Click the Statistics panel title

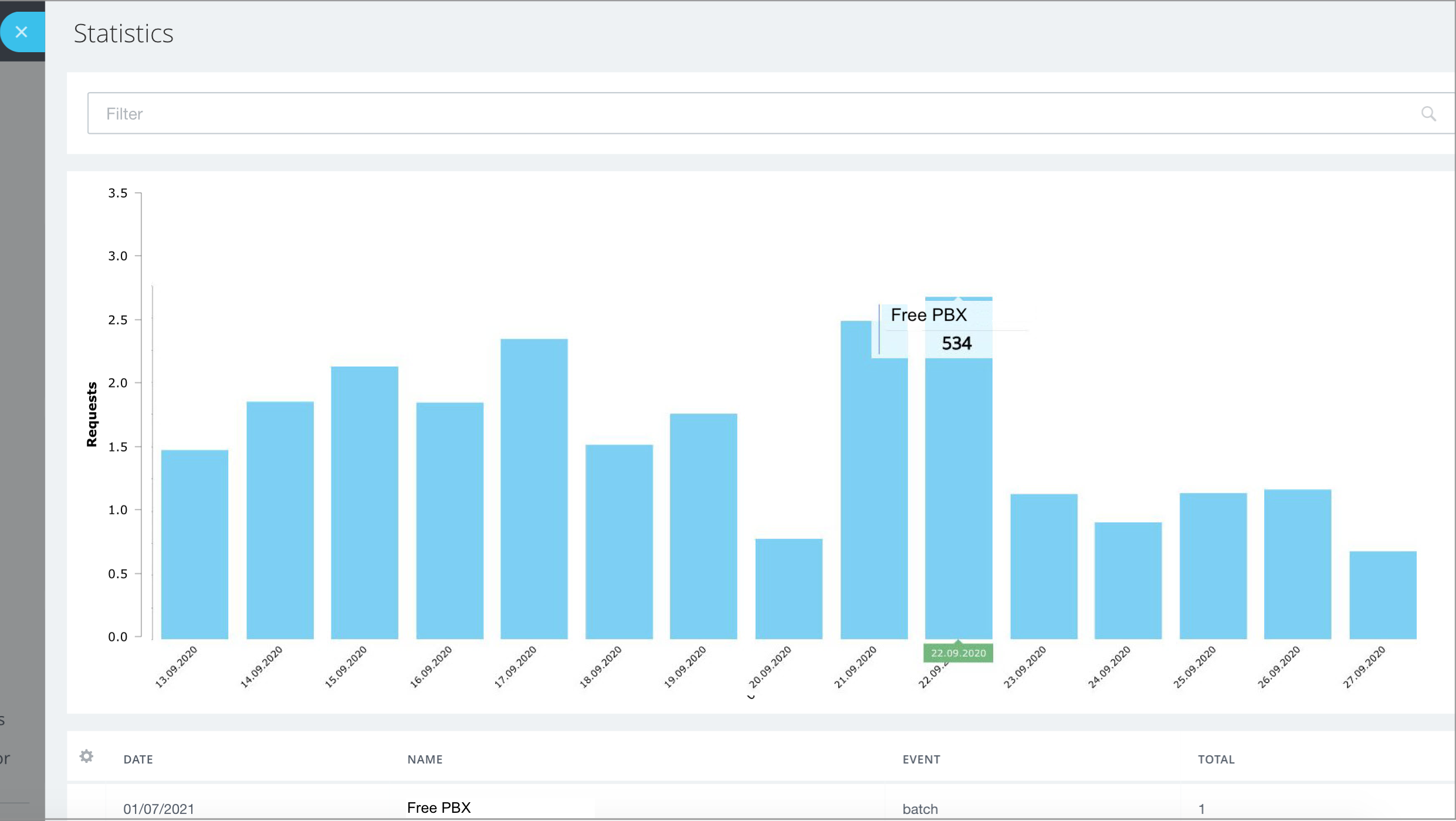(x=123, y=33)
